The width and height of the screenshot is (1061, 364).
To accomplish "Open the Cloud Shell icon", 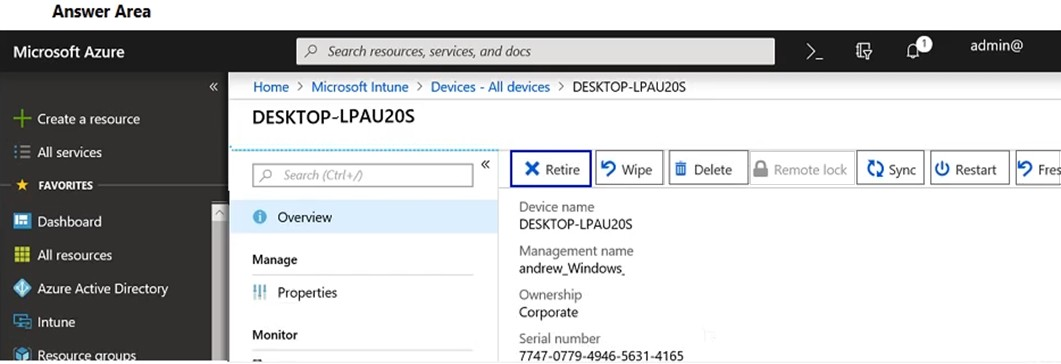I will pos(815,51).
